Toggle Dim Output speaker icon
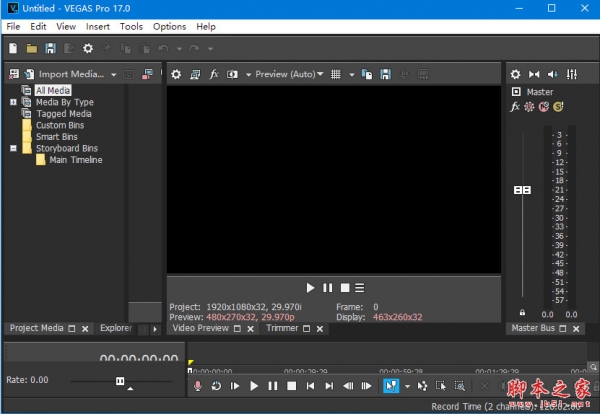600x414 pixels. (553, 74)
